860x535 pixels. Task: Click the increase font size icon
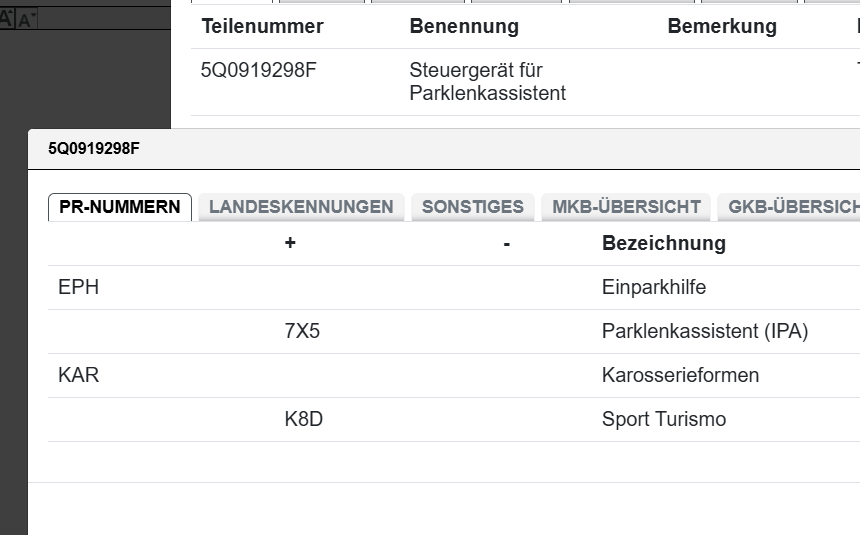(x=7, y=18)
